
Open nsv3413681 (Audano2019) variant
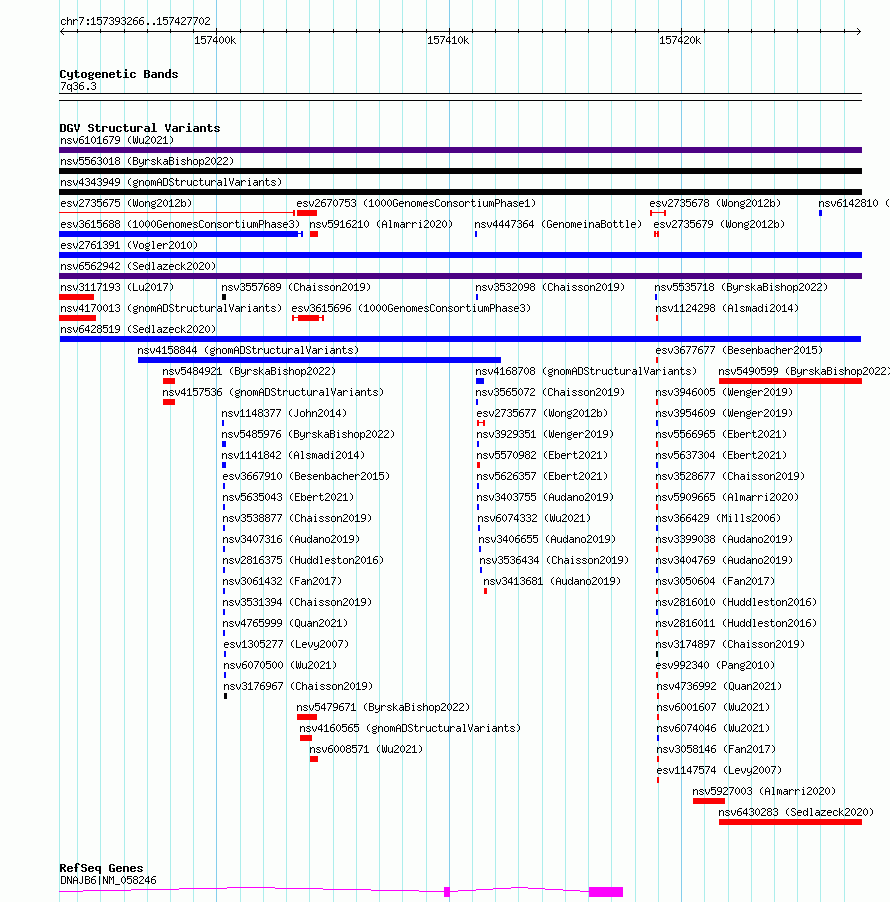[x=552, y=582]
